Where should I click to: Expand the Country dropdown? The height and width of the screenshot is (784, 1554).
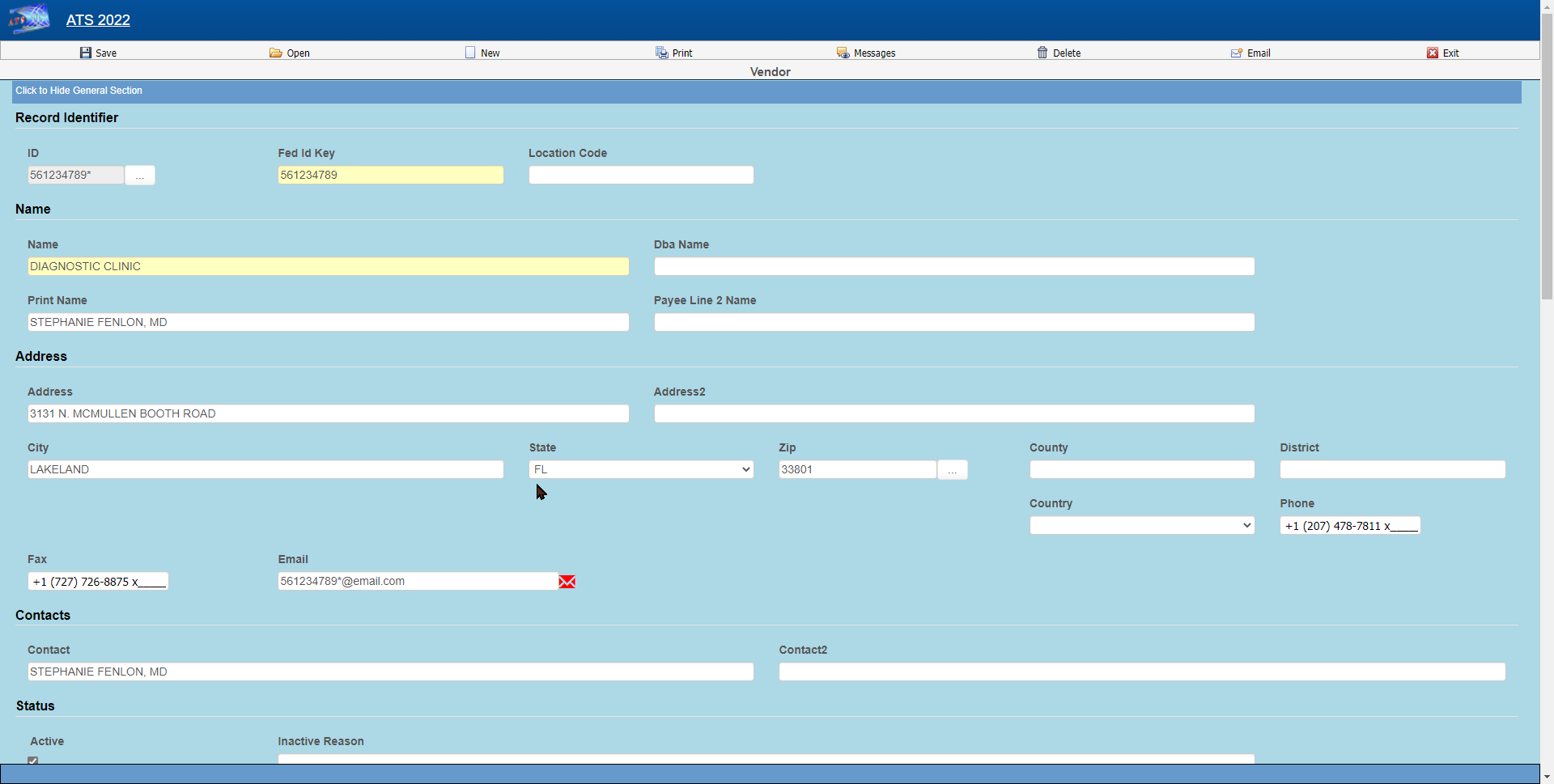click(1141, 525)
